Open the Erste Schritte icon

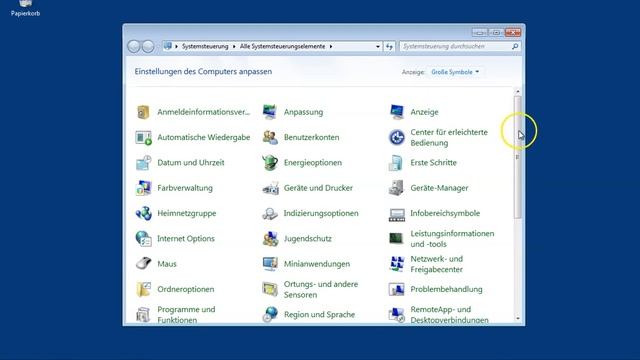396,162
